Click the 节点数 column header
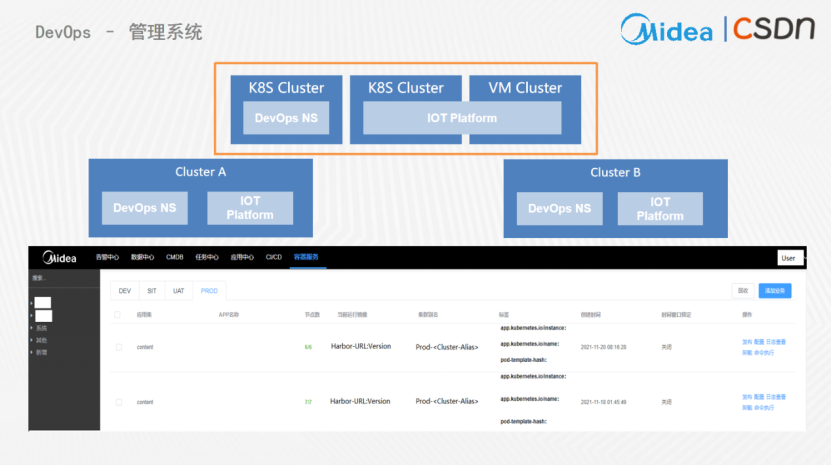The image size is (831, 465). [x=312, y=315]
